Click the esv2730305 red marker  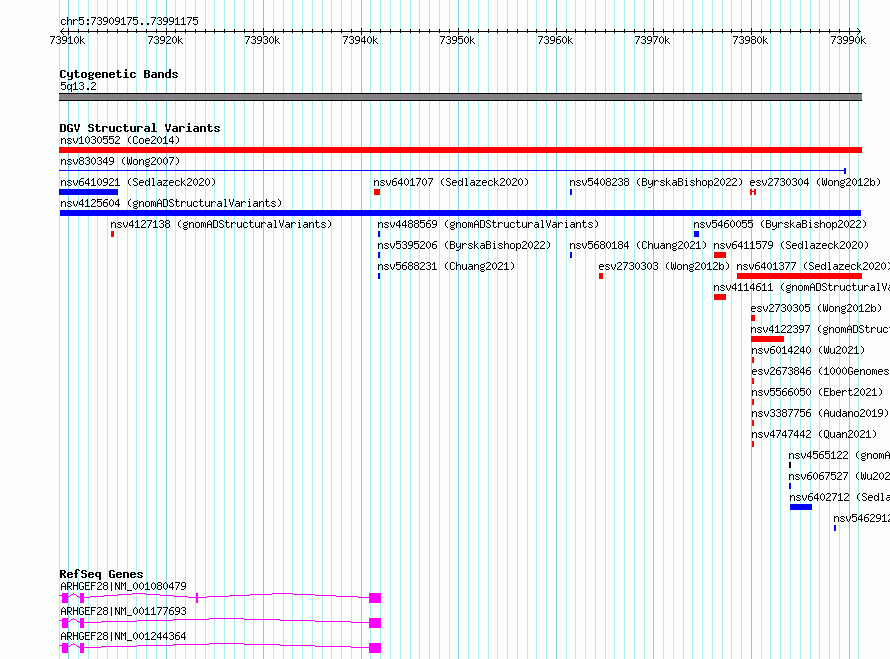753,318
